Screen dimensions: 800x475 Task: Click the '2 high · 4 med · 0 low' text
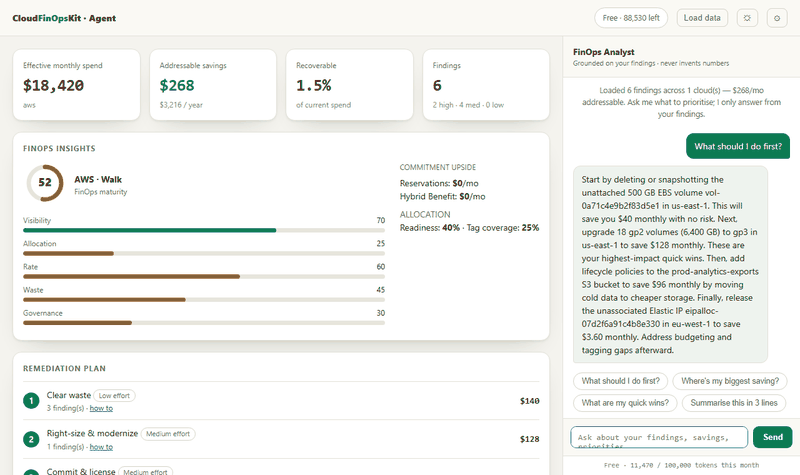pyautogui.click(x=468, y=105)
